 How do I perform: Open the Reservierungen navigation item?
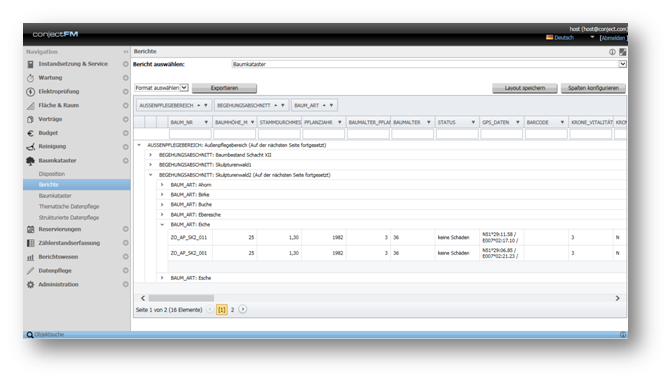pyautogui.click(x=59, y=229)
